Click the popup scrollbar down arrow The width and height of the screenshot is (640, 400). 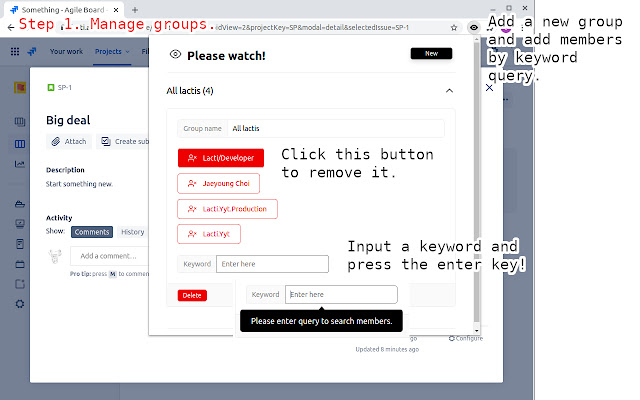point(476,331)
